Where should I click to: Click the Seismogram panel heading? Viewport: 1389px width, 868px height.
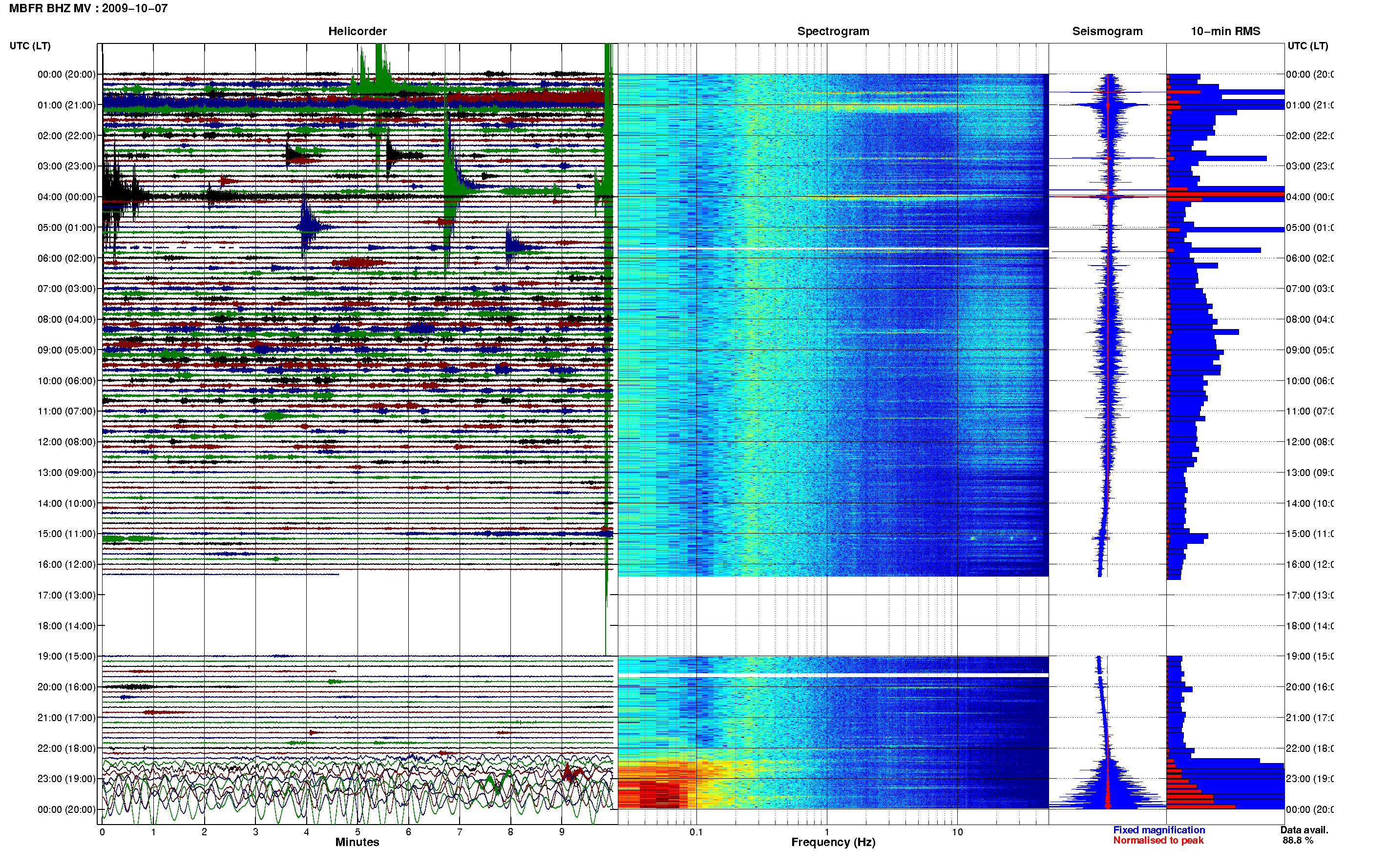pyautogui.click(x=1107, y=31)
